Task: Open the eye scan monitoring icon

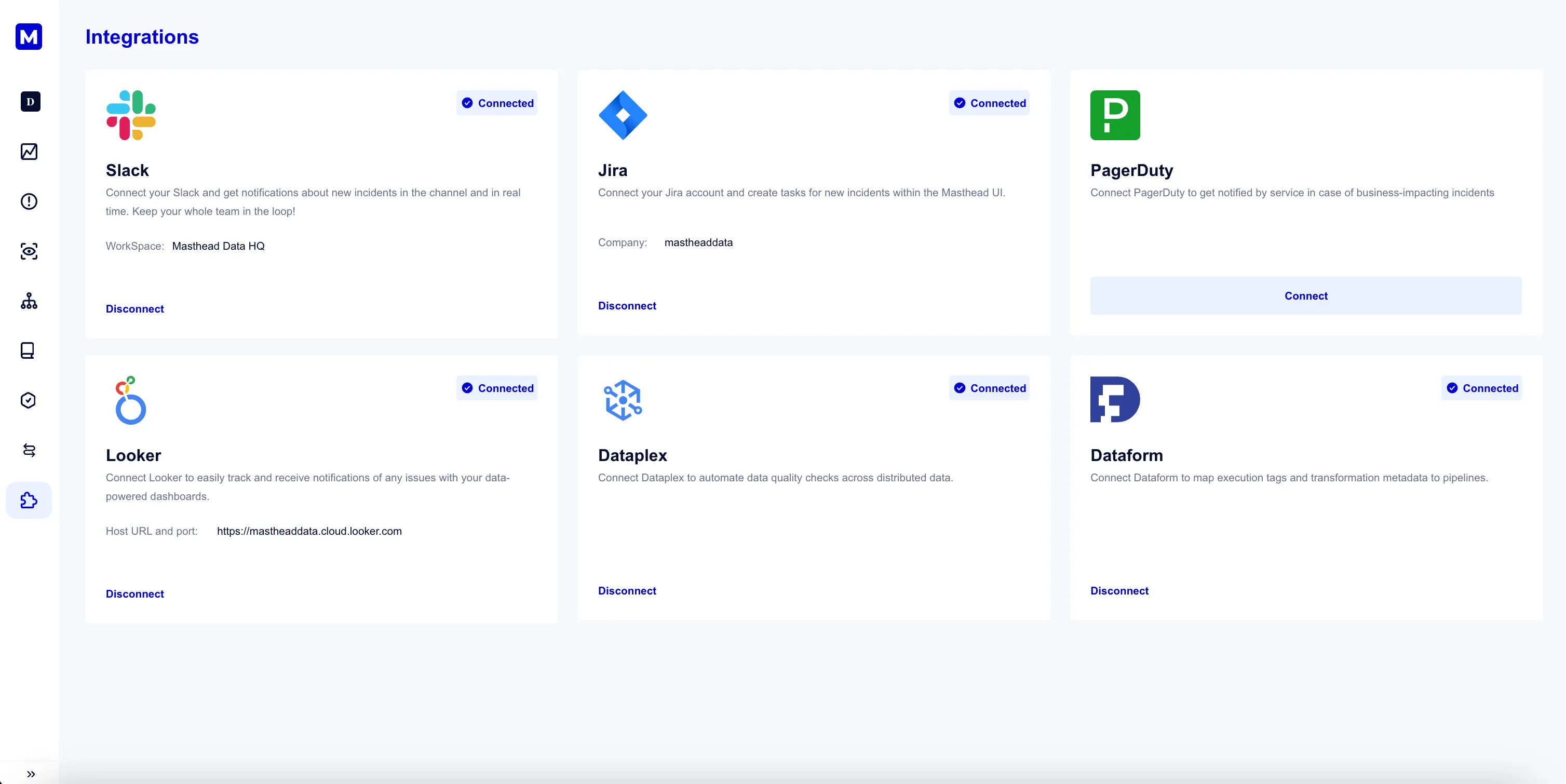Action: point(29,251)
